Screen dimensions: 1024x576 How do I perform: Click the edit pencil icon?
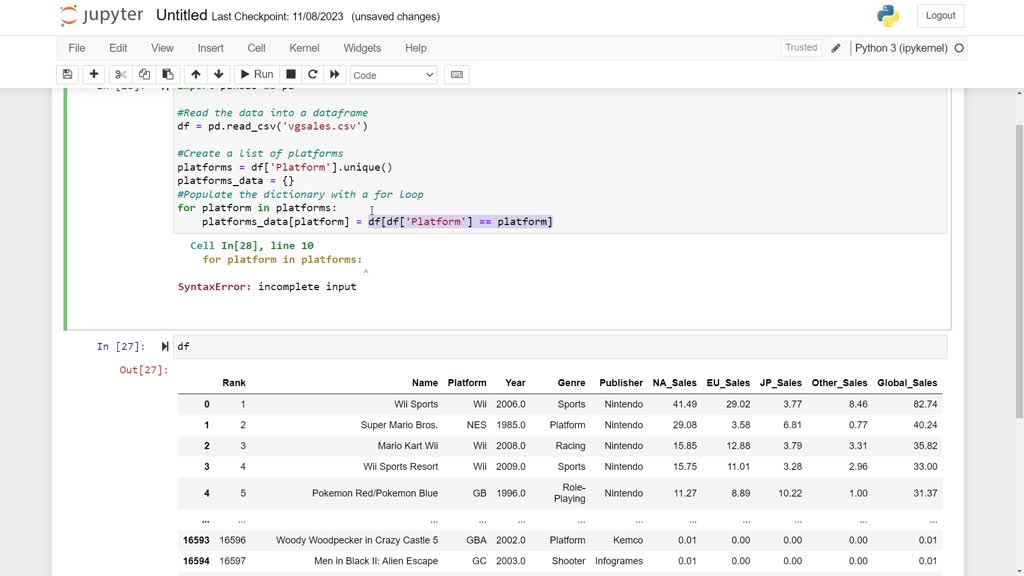(x=836, y=48)
